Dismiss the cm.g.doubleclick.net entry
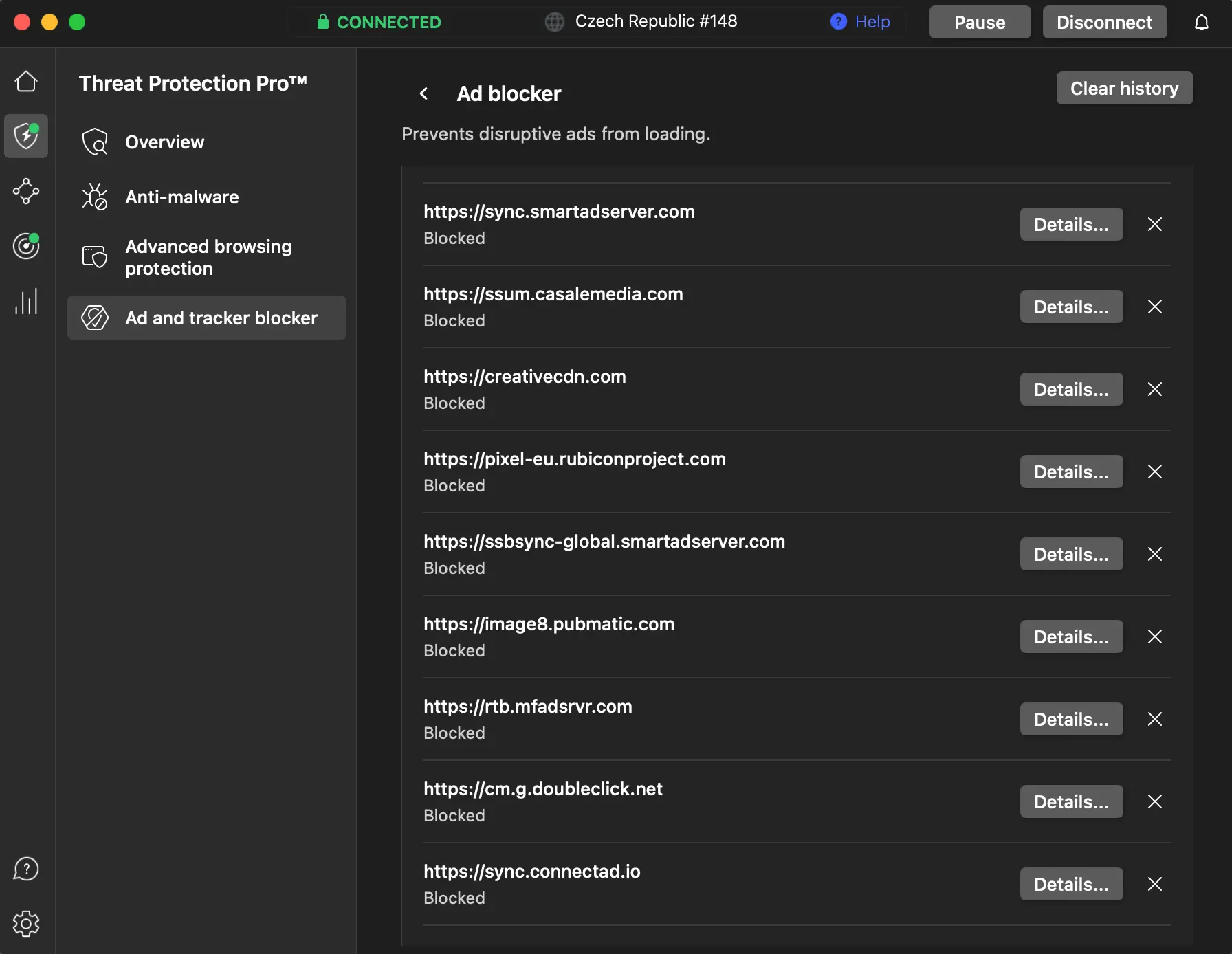 [x=1155, y=802]
